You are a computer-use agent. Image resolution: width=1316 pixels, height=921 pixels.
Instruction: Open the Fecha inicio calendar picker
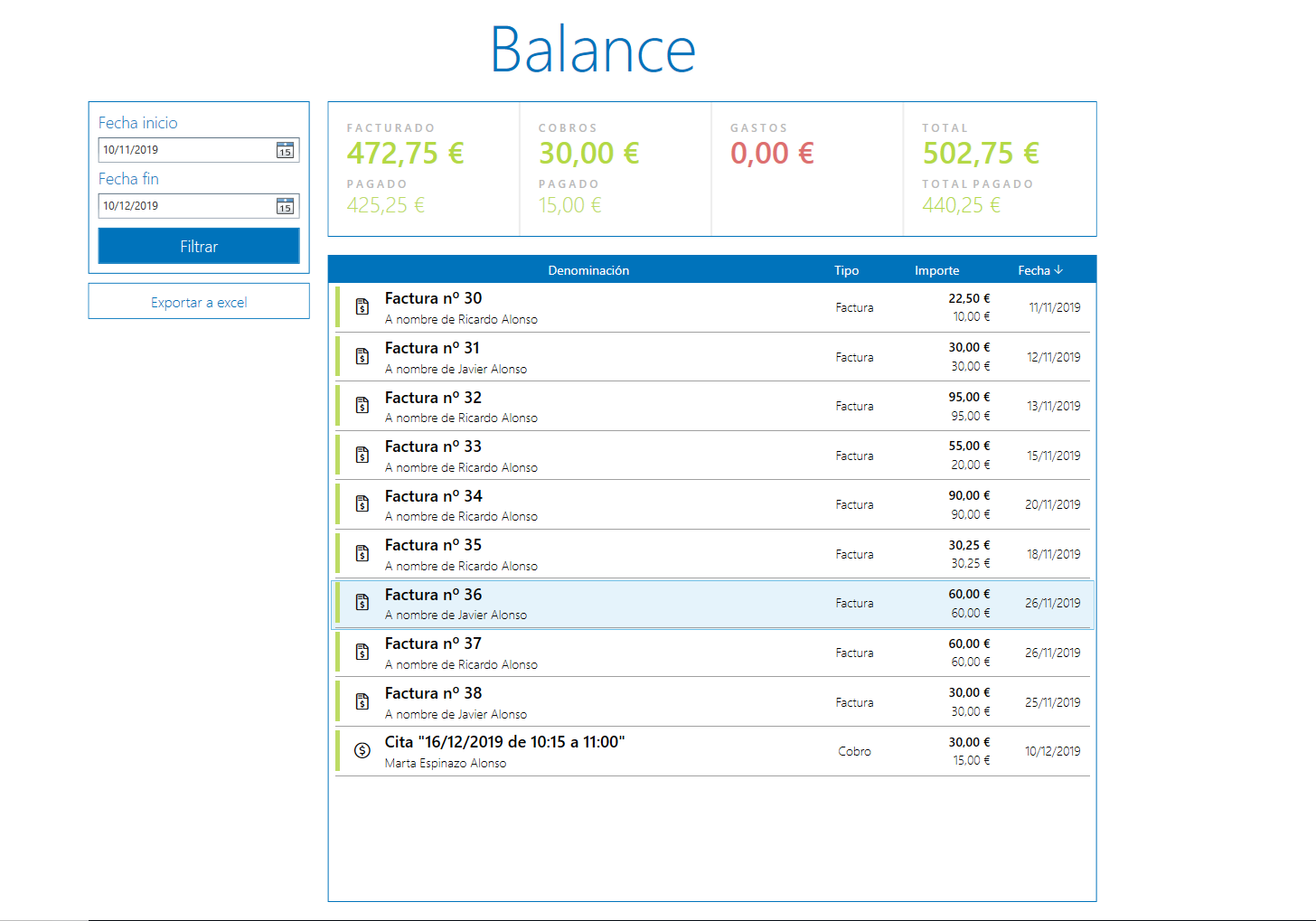(285, 151)
